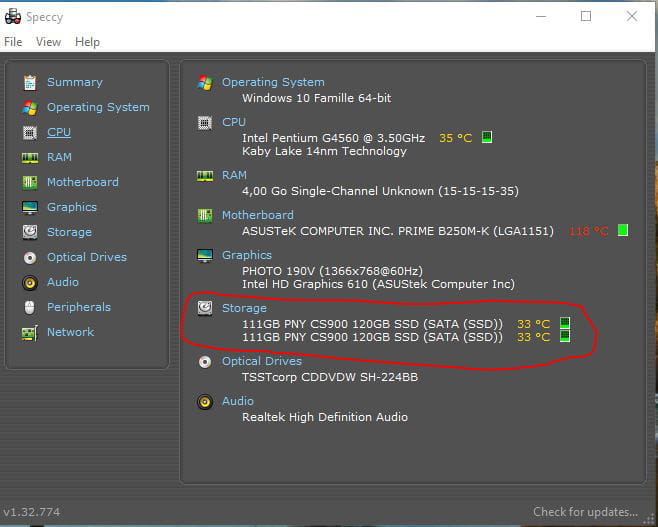The width and height of the screenshot is (658, 527).
Task: Open the Audio heading link in summary
Action: click(238, 401)
